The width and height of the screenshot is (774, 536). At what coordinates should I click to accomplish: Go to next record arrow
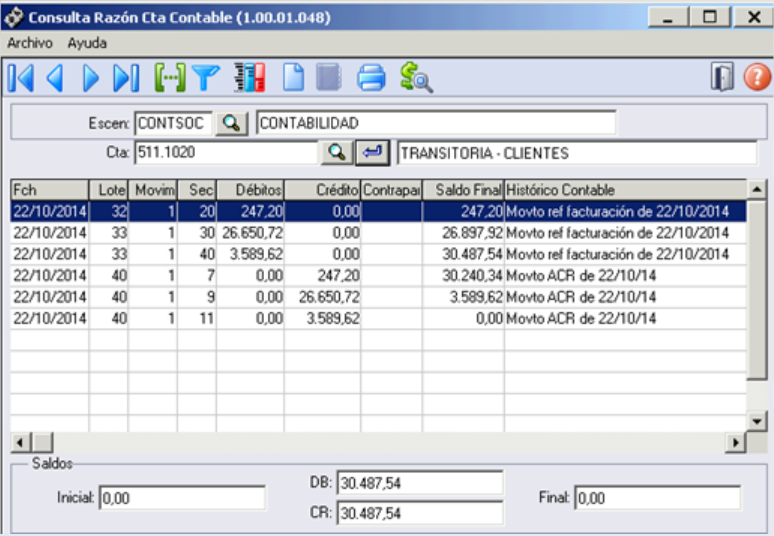91,78
